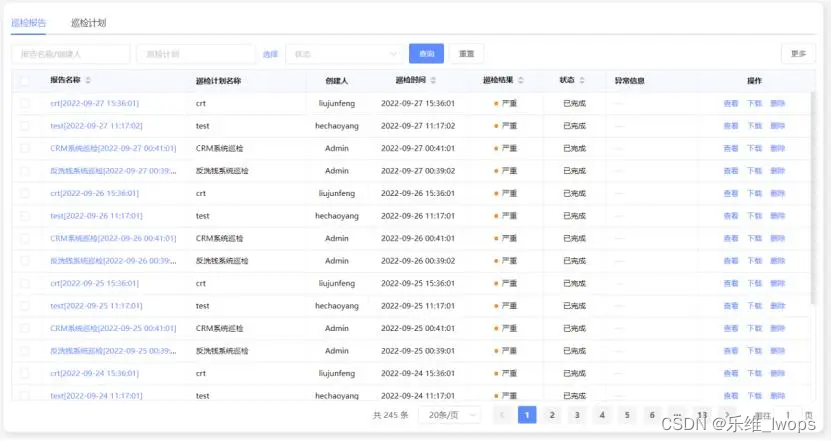Check the row crt[2022-09-27 15:36:01]
The image size is (831, 442).
tap(24, 103)
